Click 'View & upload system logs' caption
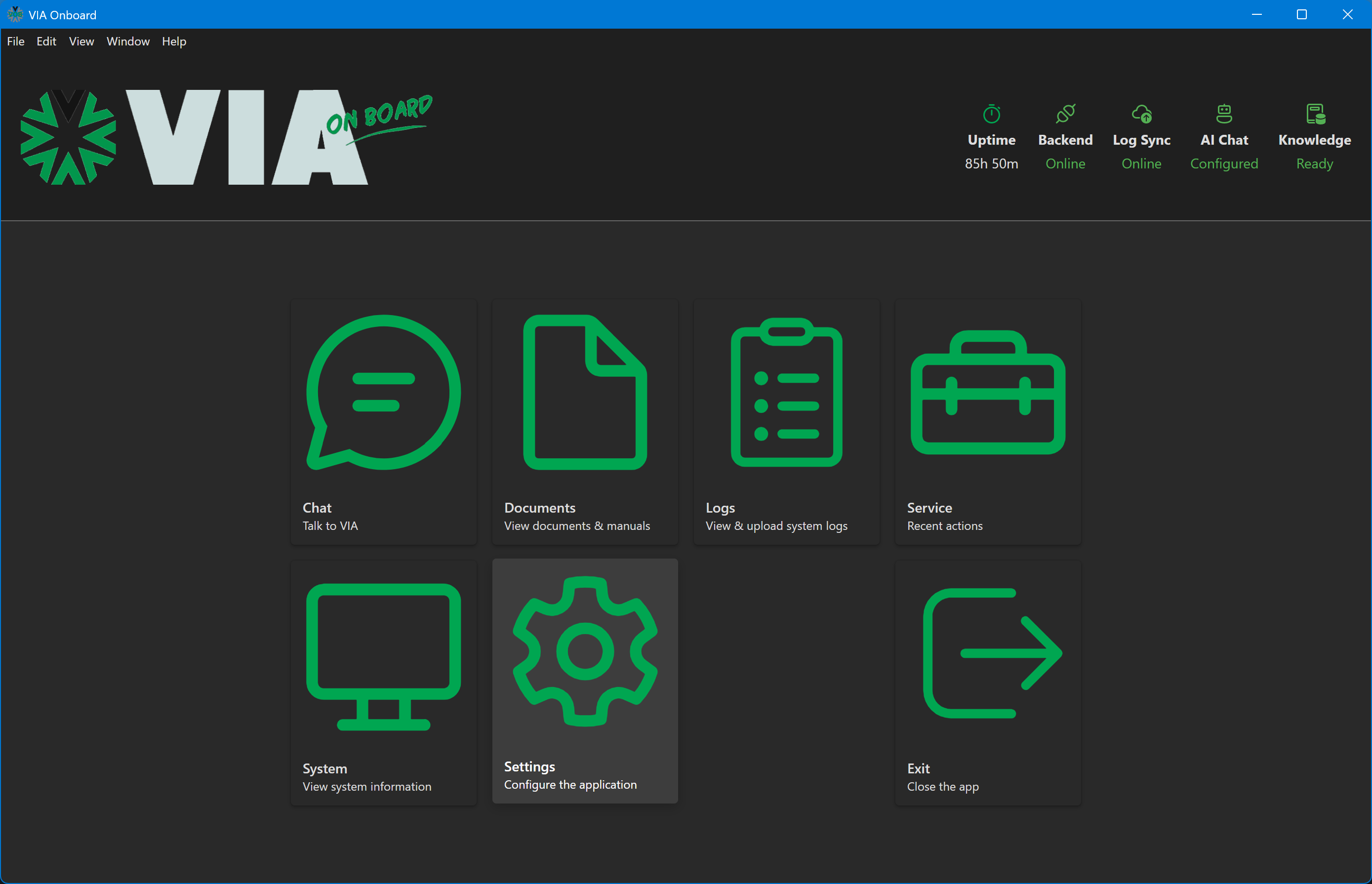 point(776,526)
